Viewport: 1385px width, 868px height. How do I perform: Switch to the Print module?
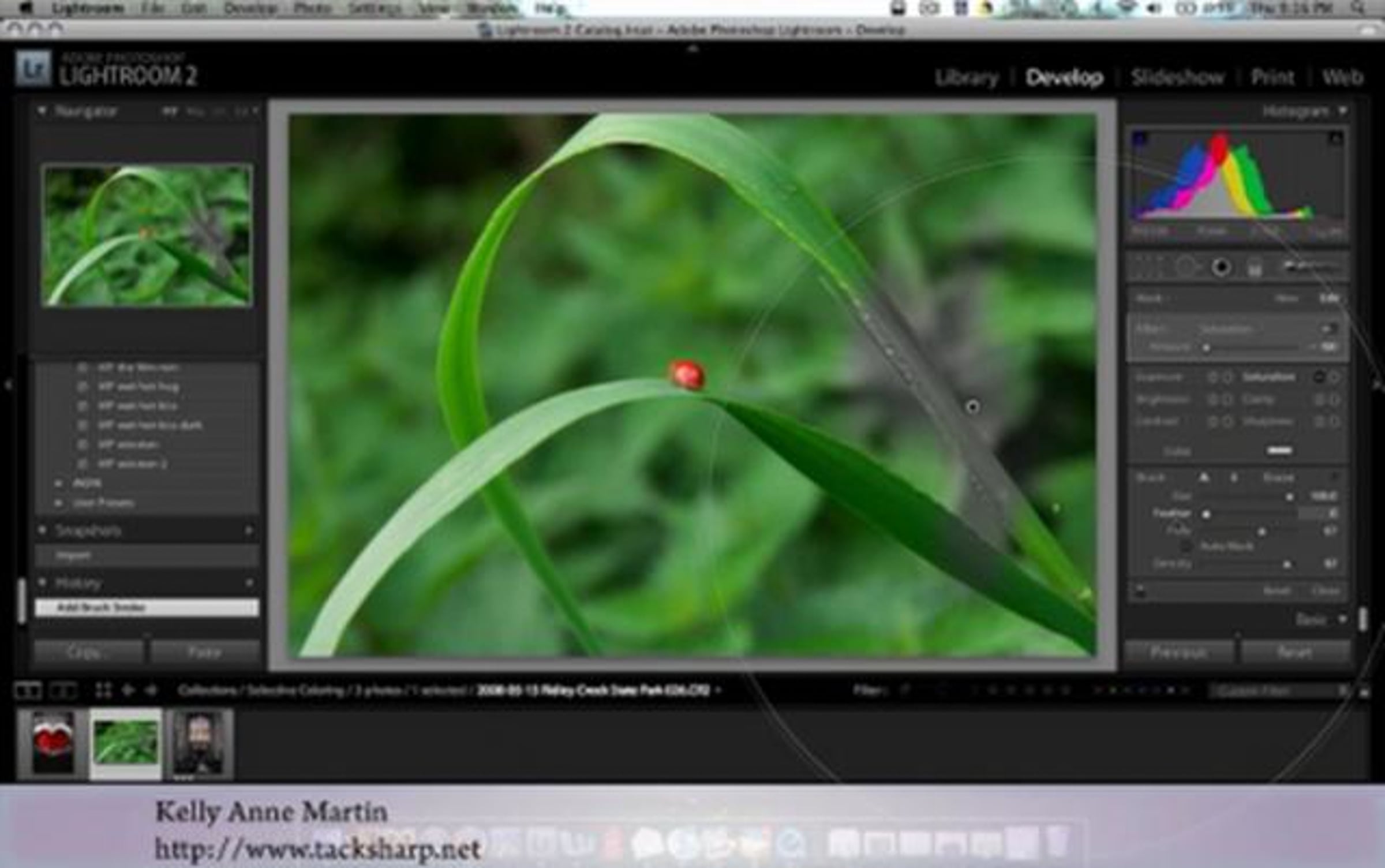pyautogui.click(x=1272, y=77)
